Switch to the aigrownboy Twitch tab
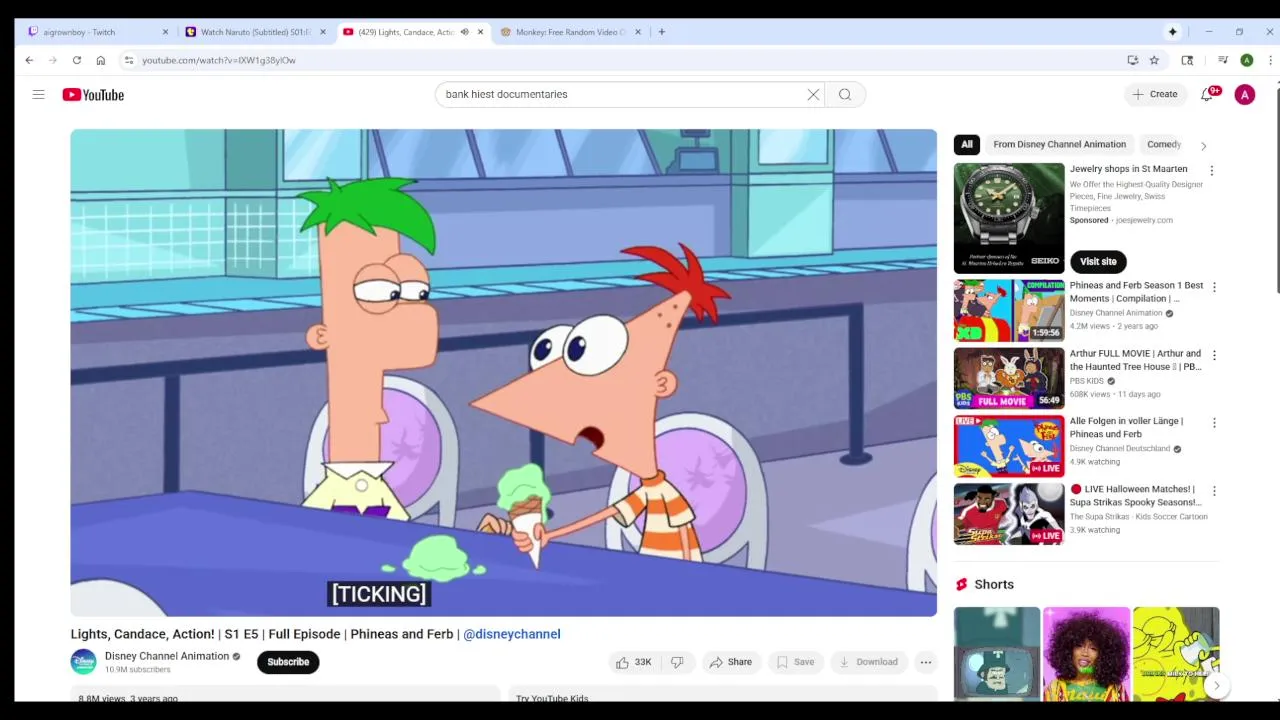 (x=95, y=32)
